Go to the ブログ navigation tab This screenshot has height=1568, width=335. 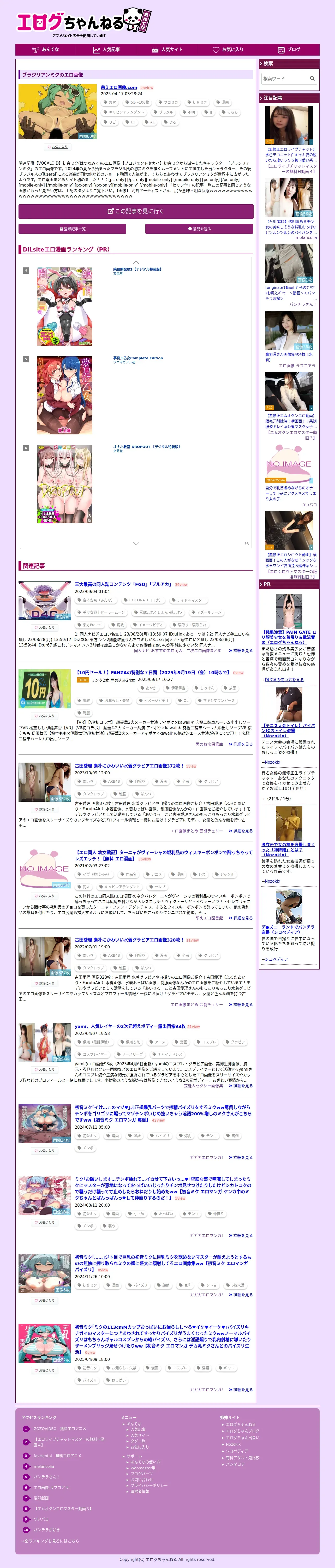[289, 50]
